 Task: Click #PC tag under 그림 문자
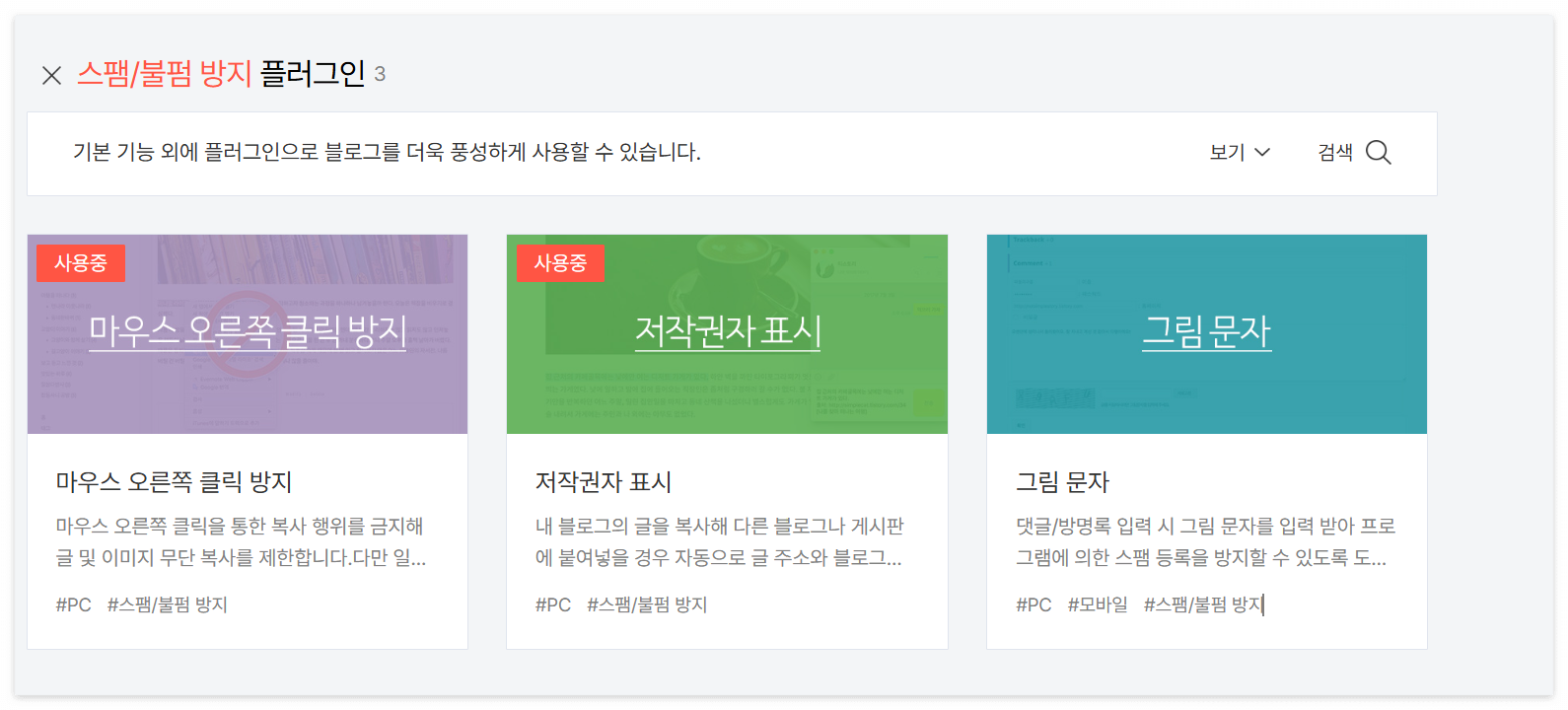(1033, 604)
